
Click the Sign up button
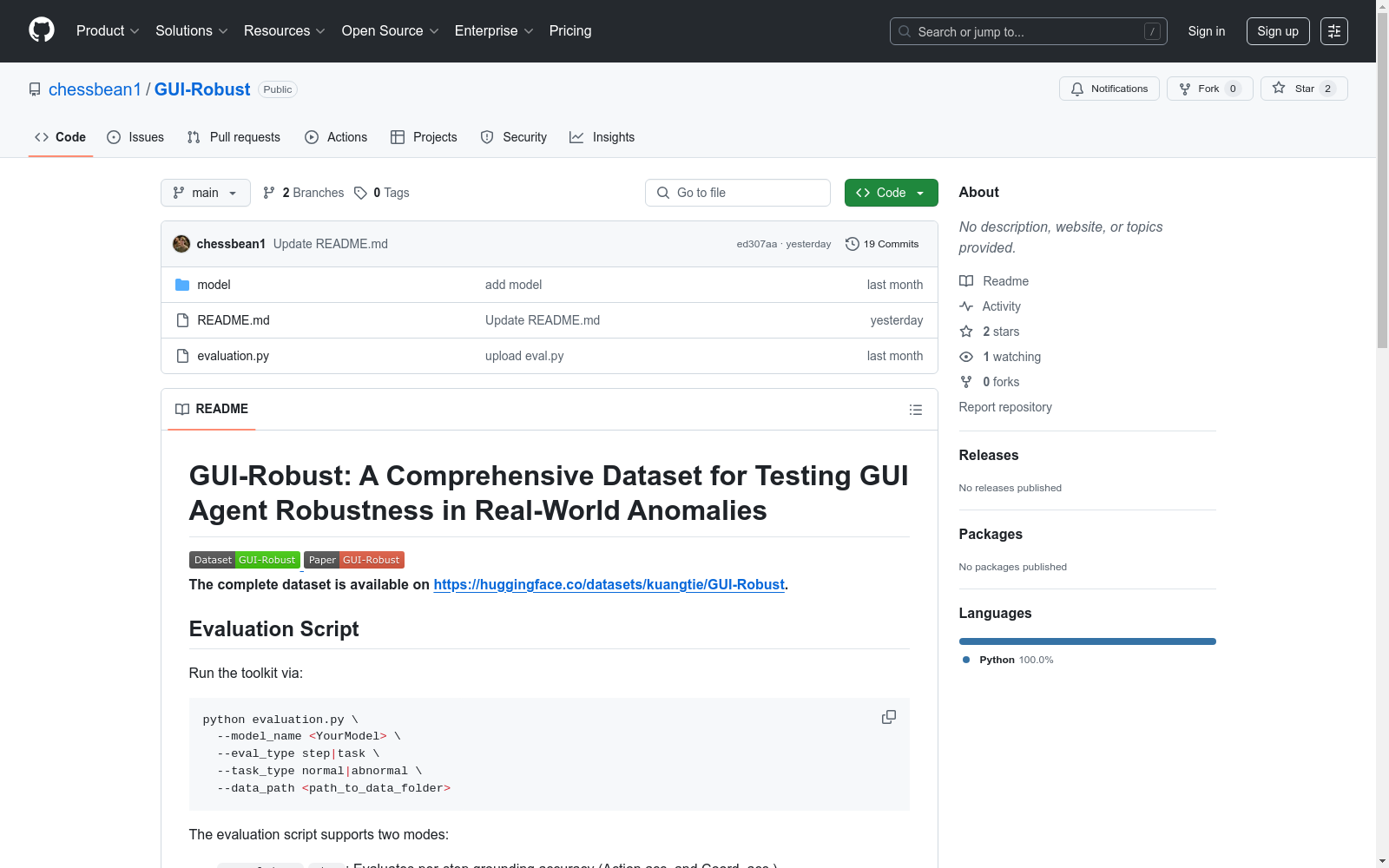[1278, 31]
